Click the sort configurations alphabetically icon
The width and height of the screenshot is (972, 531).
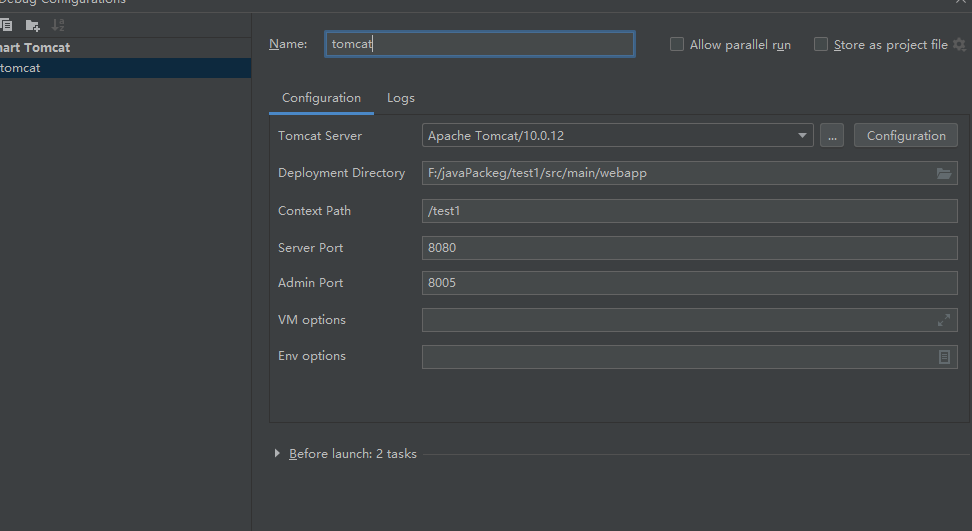[58, 25]
